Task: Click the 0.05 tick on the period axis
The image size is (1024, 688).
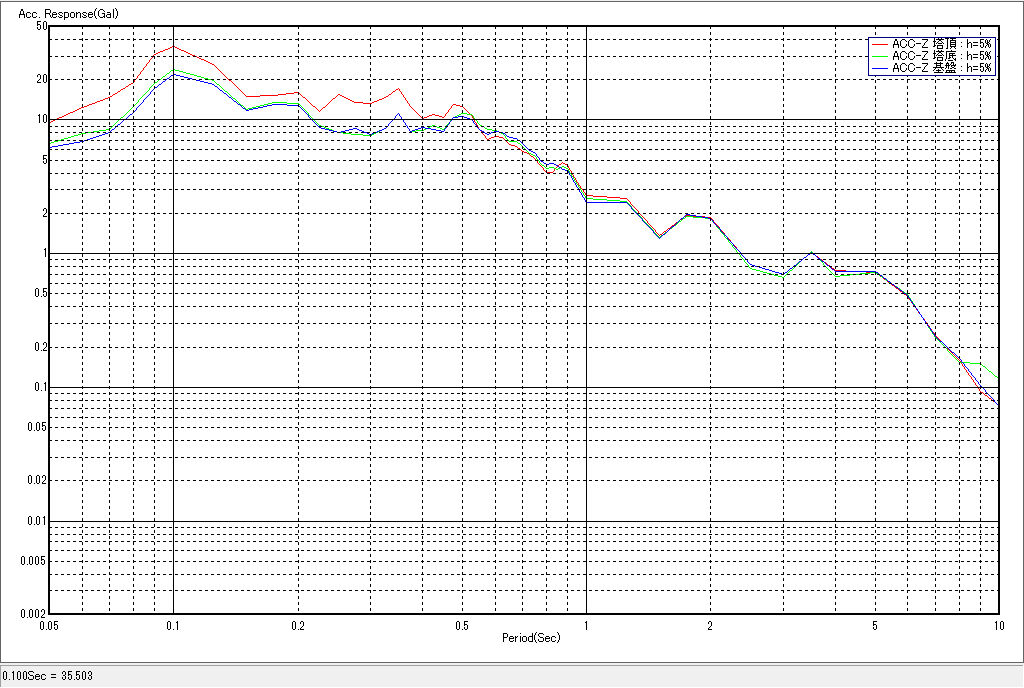Action: tap(48, 625)
